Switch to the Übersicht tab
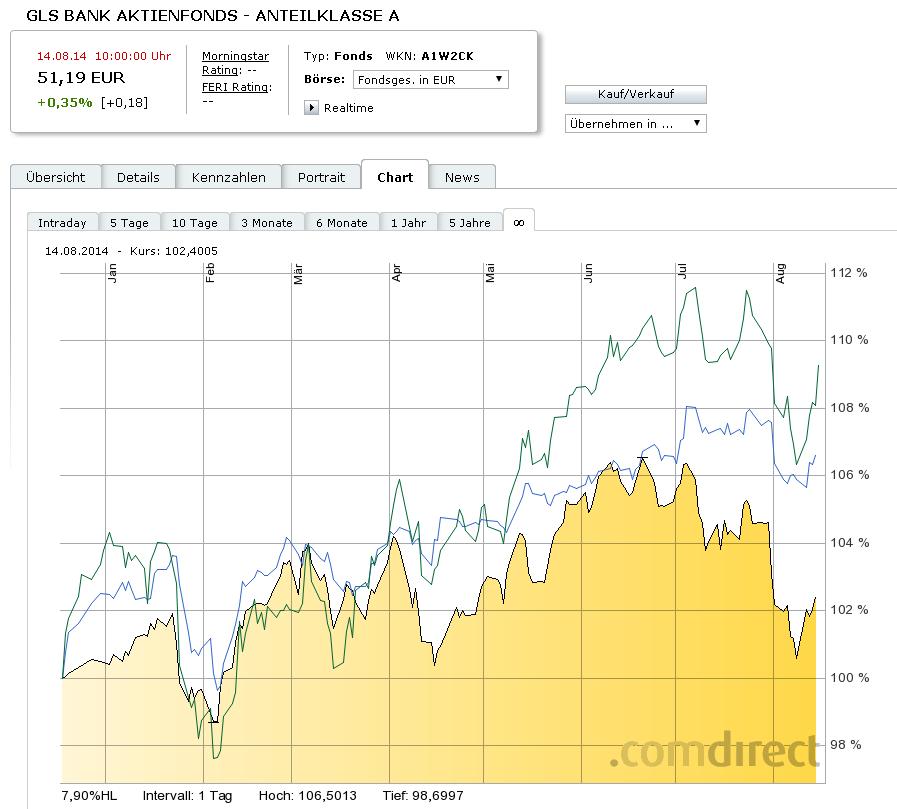This screenshot has height=809, width=897. [x=56, y=177]
